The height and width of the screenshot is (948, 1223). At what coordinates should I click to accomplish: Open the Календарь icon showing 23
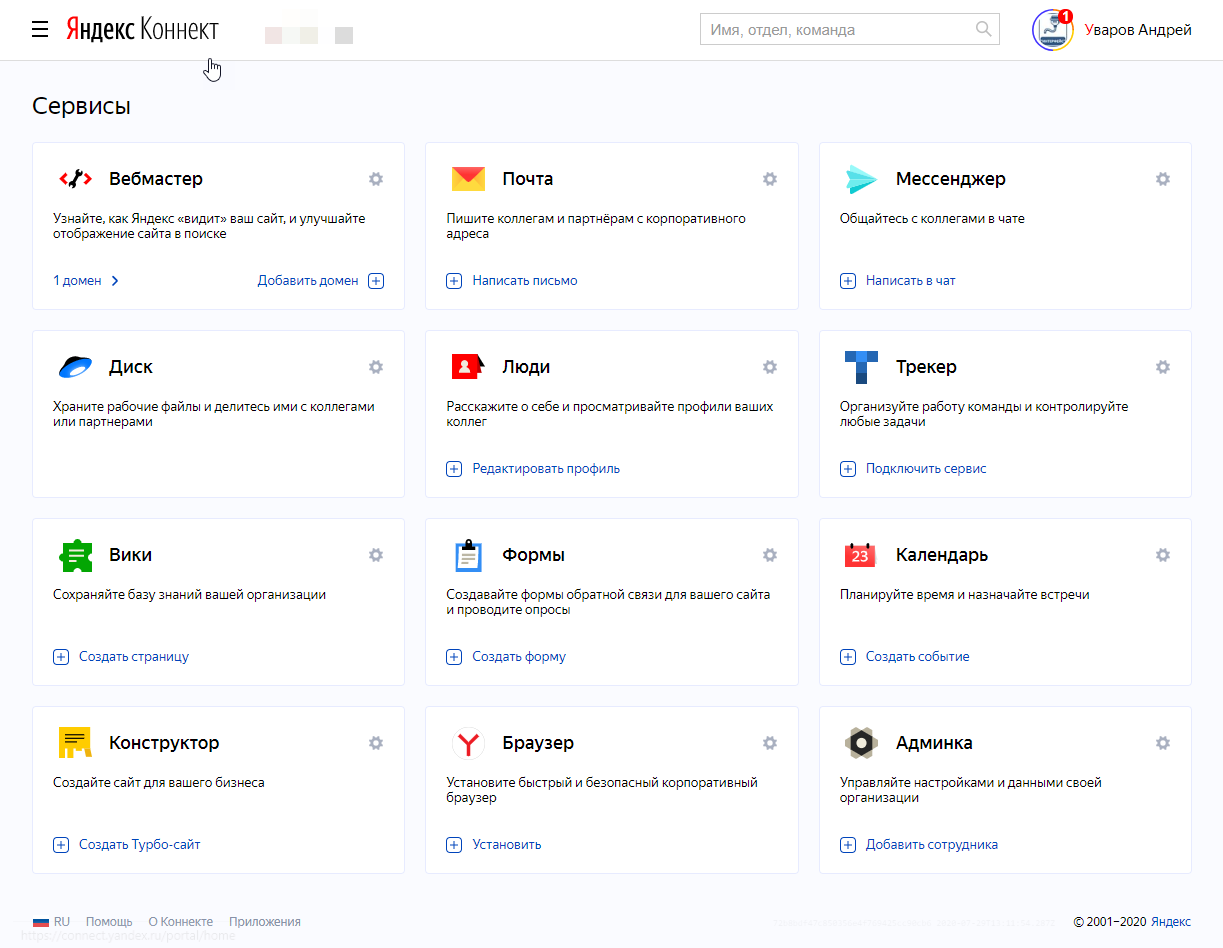pyautogui.click(x=861, y=555)
